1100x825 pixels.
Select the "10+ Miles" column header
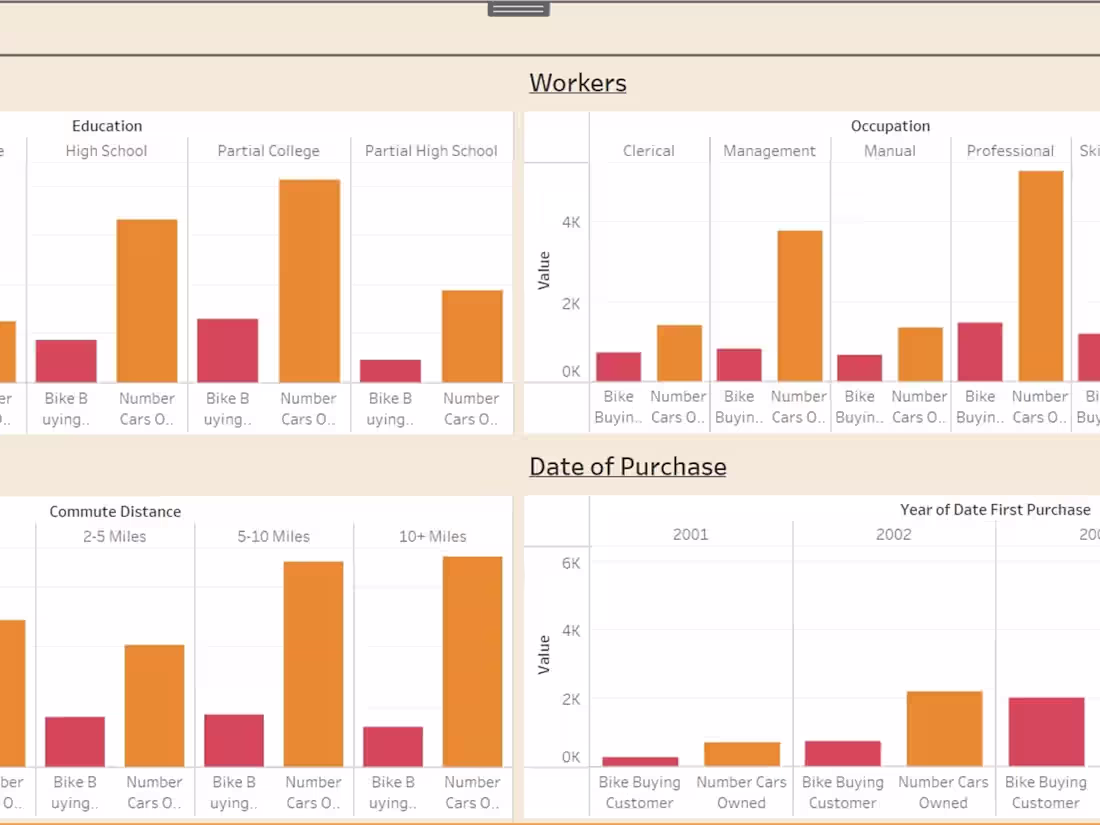click(432, 536)
